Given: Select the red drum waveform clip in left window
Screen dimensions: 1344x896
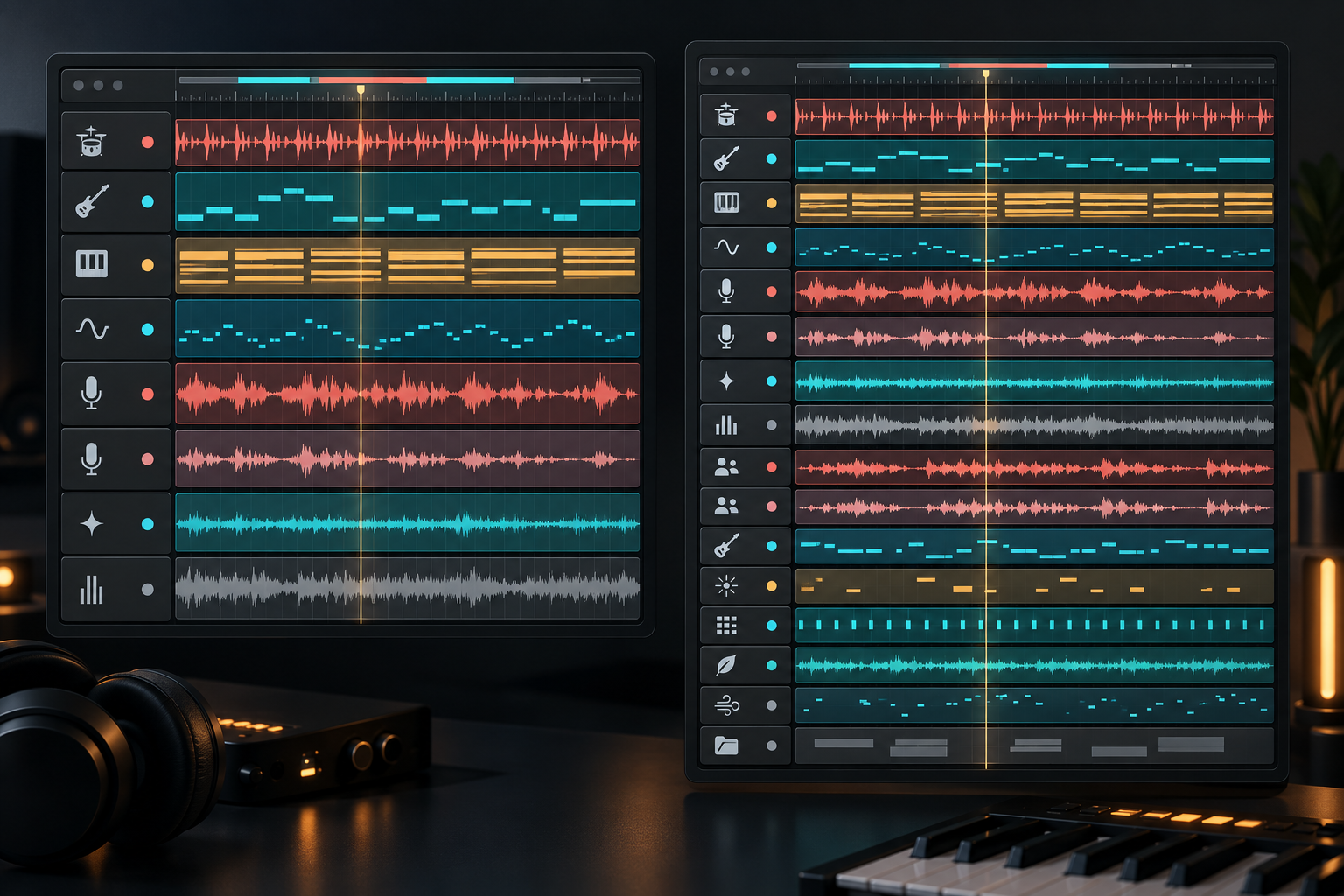Looking at the screenshot, I should click(408, 143).
